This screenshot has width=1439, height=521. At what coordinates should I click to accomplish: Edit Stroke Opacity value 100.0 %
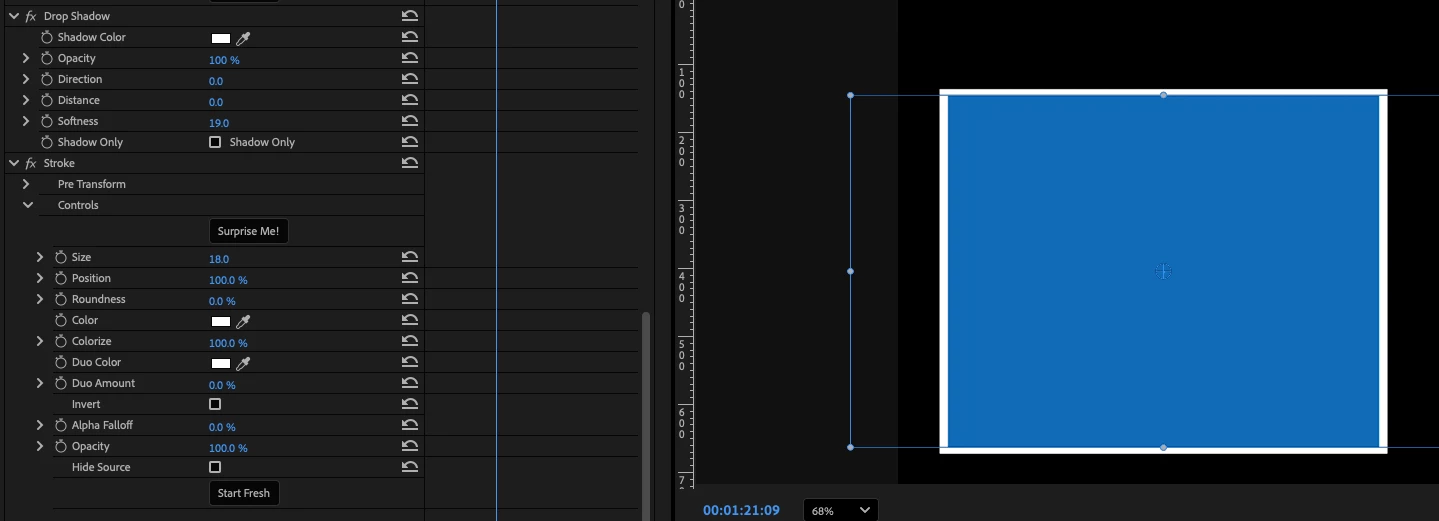pos(228,448)
